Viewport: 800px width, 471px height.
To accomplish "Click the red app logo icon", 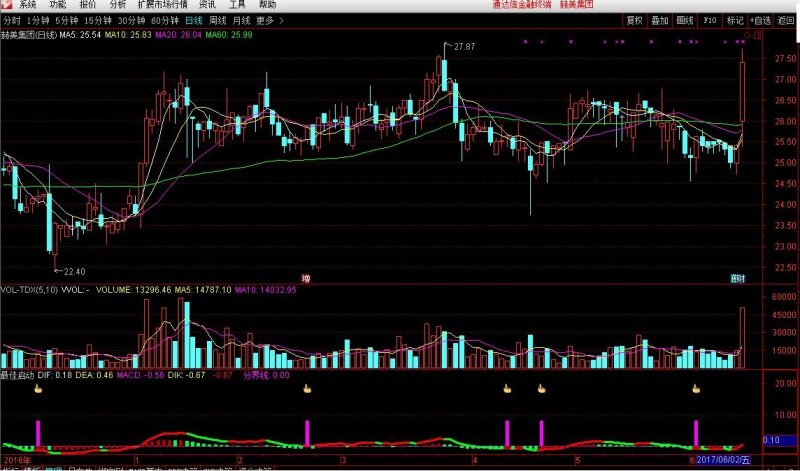I will [x=8, y=5].
